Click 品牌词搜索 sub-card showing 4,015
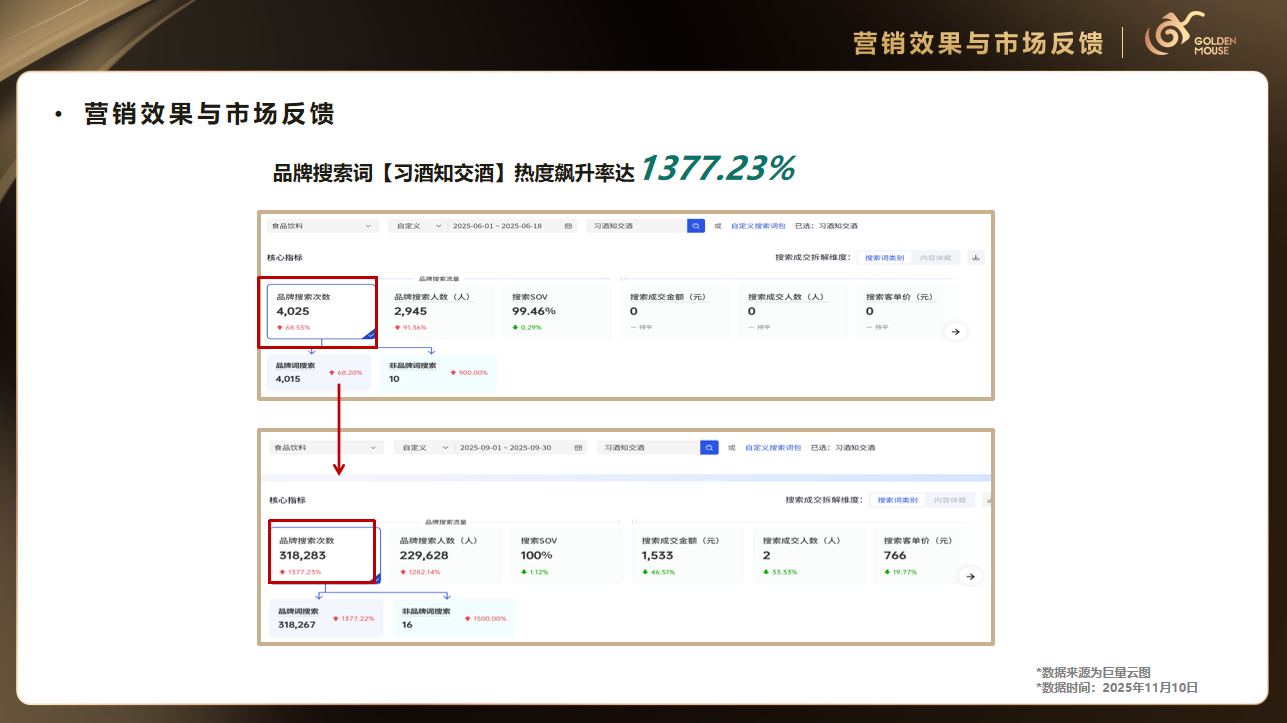The image size is (1287, 723). pyautogui.click(x=319, y=372)
